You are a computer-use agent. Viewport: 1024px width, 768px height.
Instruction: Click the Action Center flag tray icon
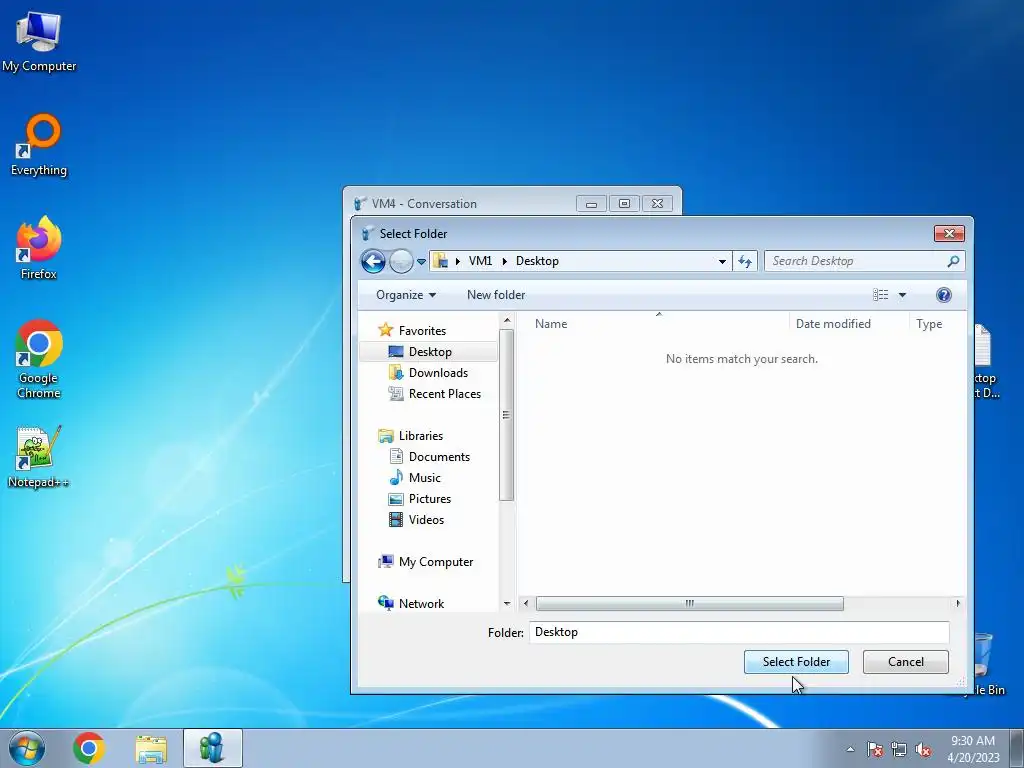click(875, 749)
